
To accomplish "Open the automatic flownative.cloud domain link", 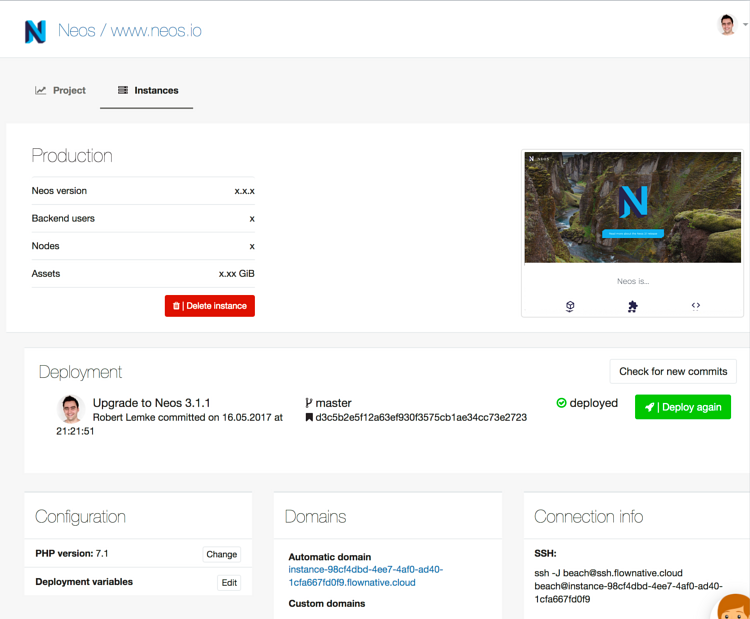I will [x=365, y=576].
